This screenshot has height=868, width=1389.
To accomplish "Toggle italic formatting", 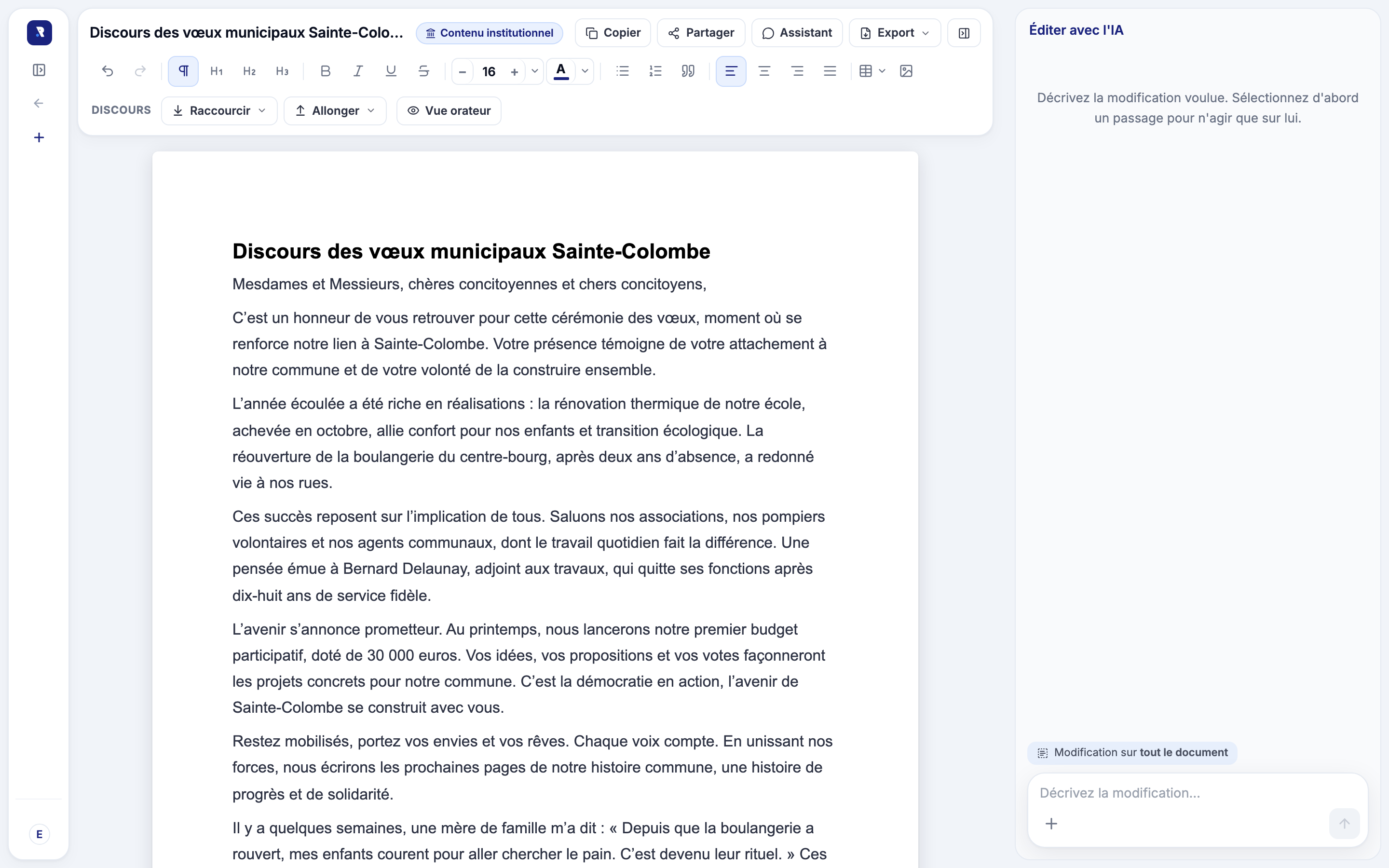I will tap(358, 71).
